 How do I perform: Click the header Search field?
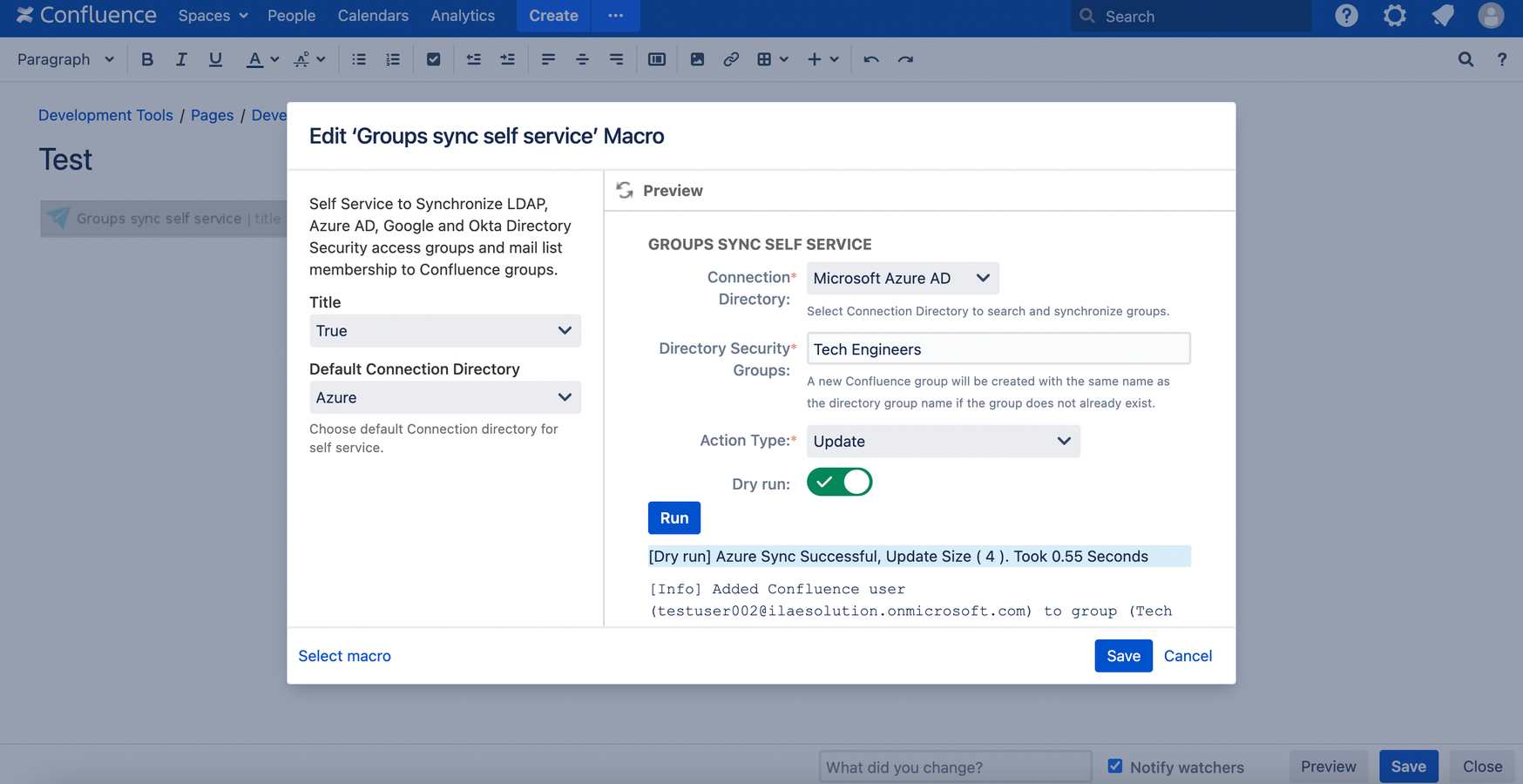pos(1190,16)
